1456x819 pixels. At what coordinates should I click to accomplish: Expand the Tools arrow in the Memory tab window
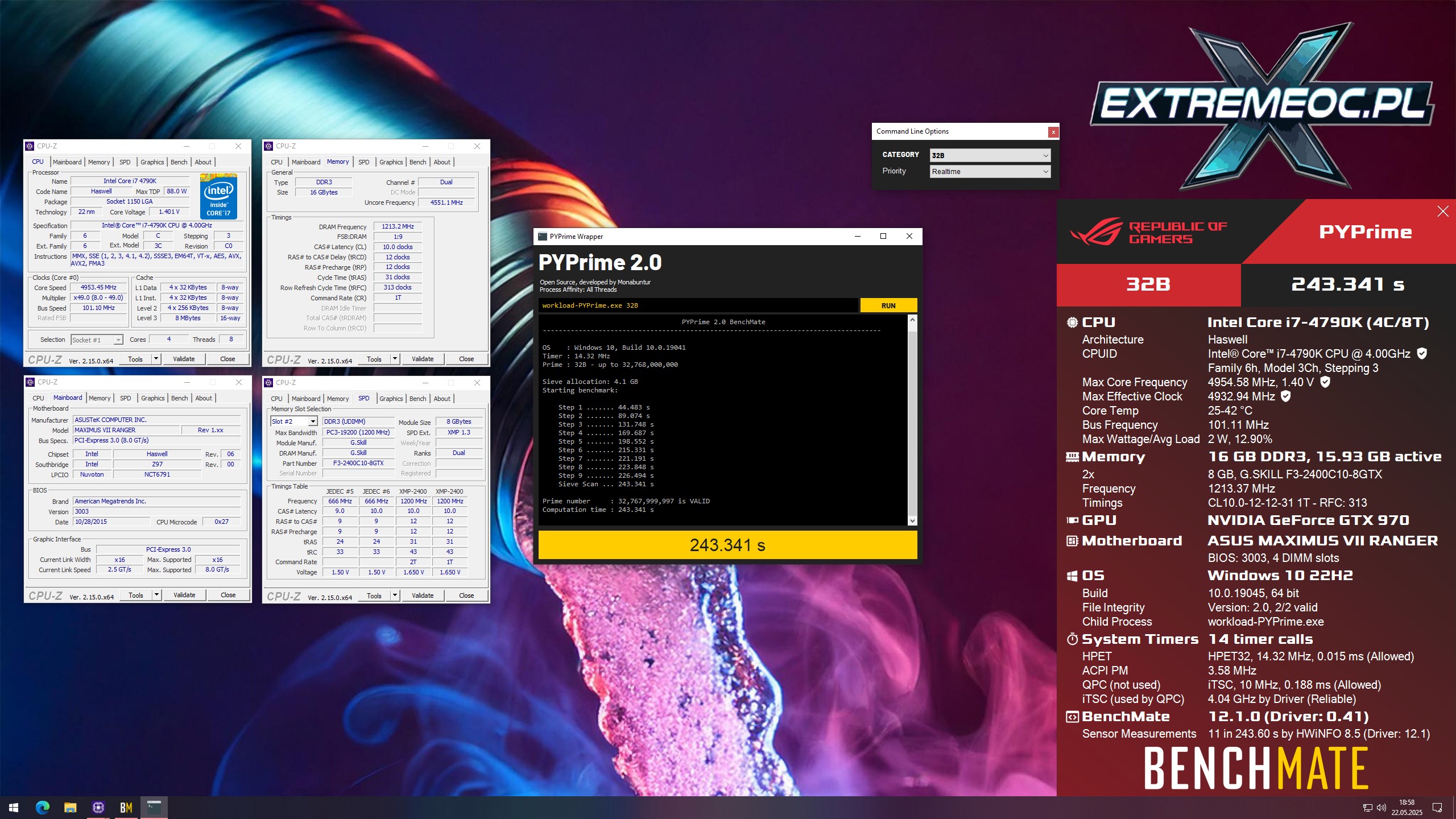pyautogui.click(x=395, y=359)
